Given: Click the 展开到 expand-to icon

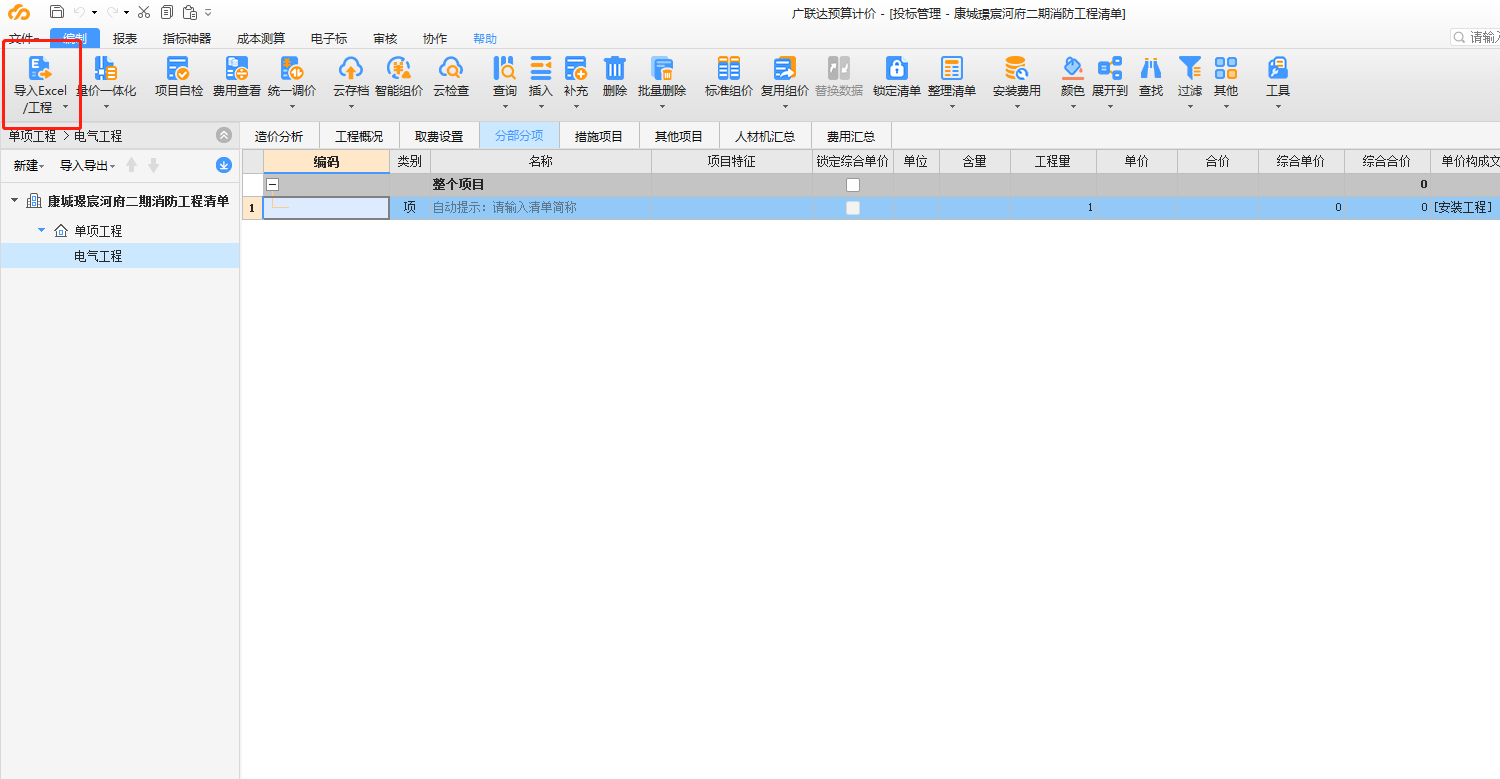Looking at the screenshot, I should 1110,68.
